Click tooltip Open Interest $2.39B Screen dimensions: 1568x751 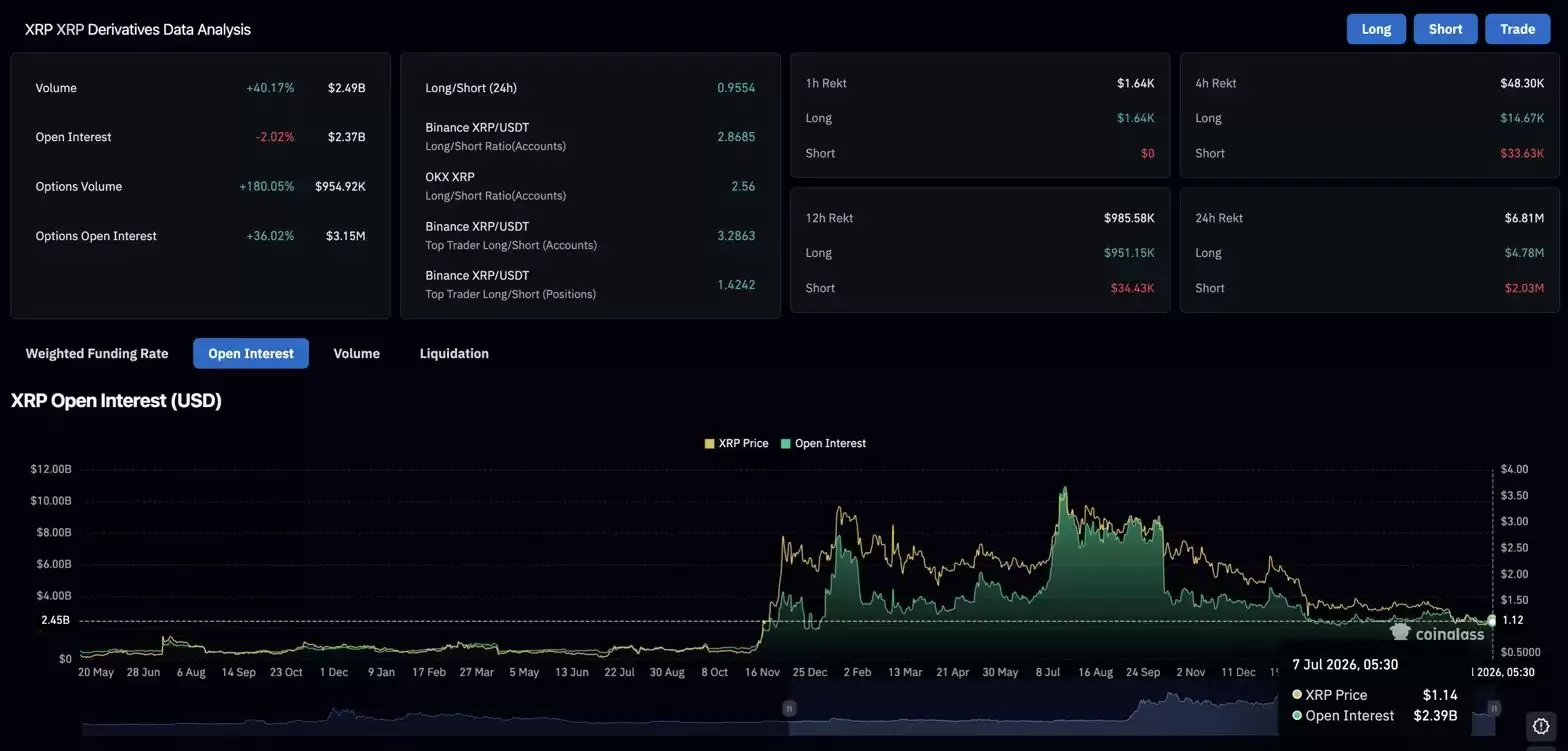point(1375,716)
